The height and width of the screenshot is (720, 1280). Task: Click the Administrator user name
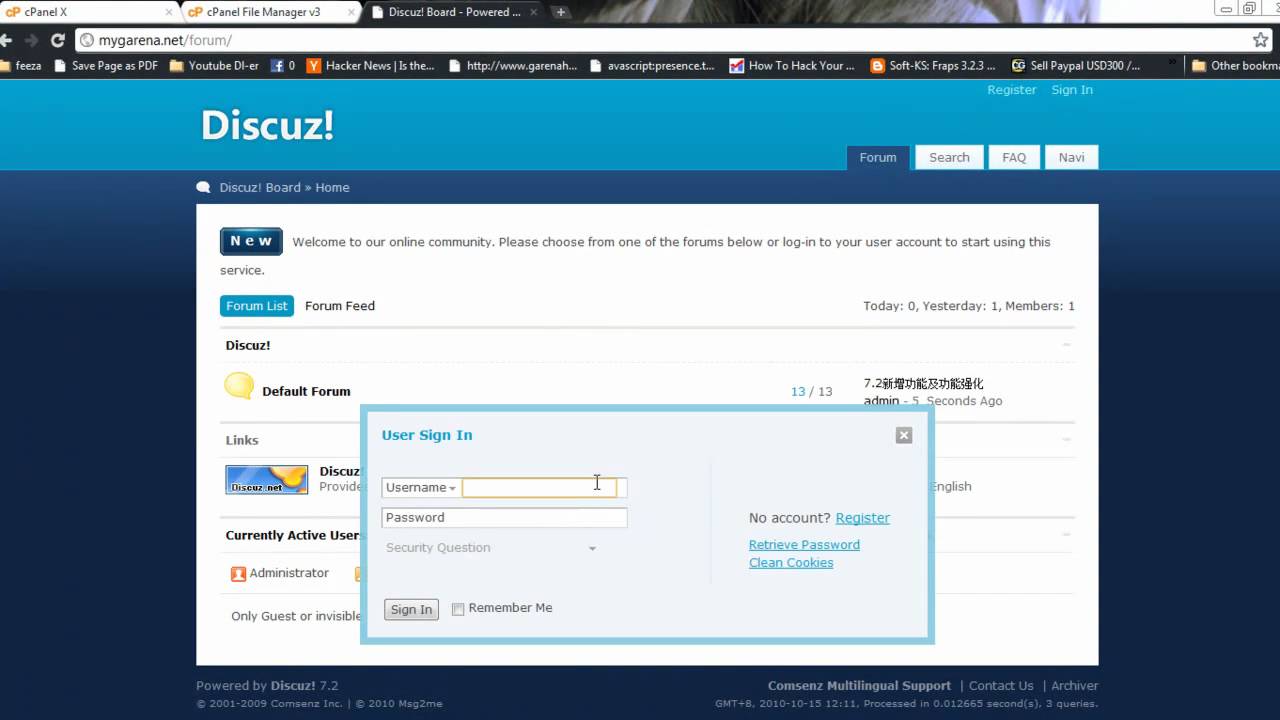click(x=289, y=573)
